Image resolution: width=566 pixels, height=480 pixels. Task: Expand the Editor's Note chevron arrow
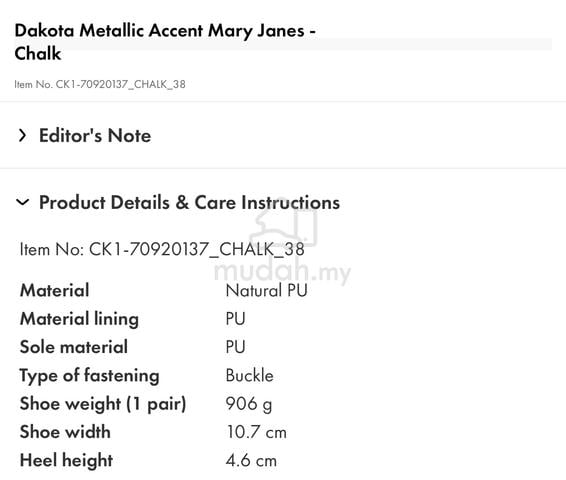coord(22,136)
